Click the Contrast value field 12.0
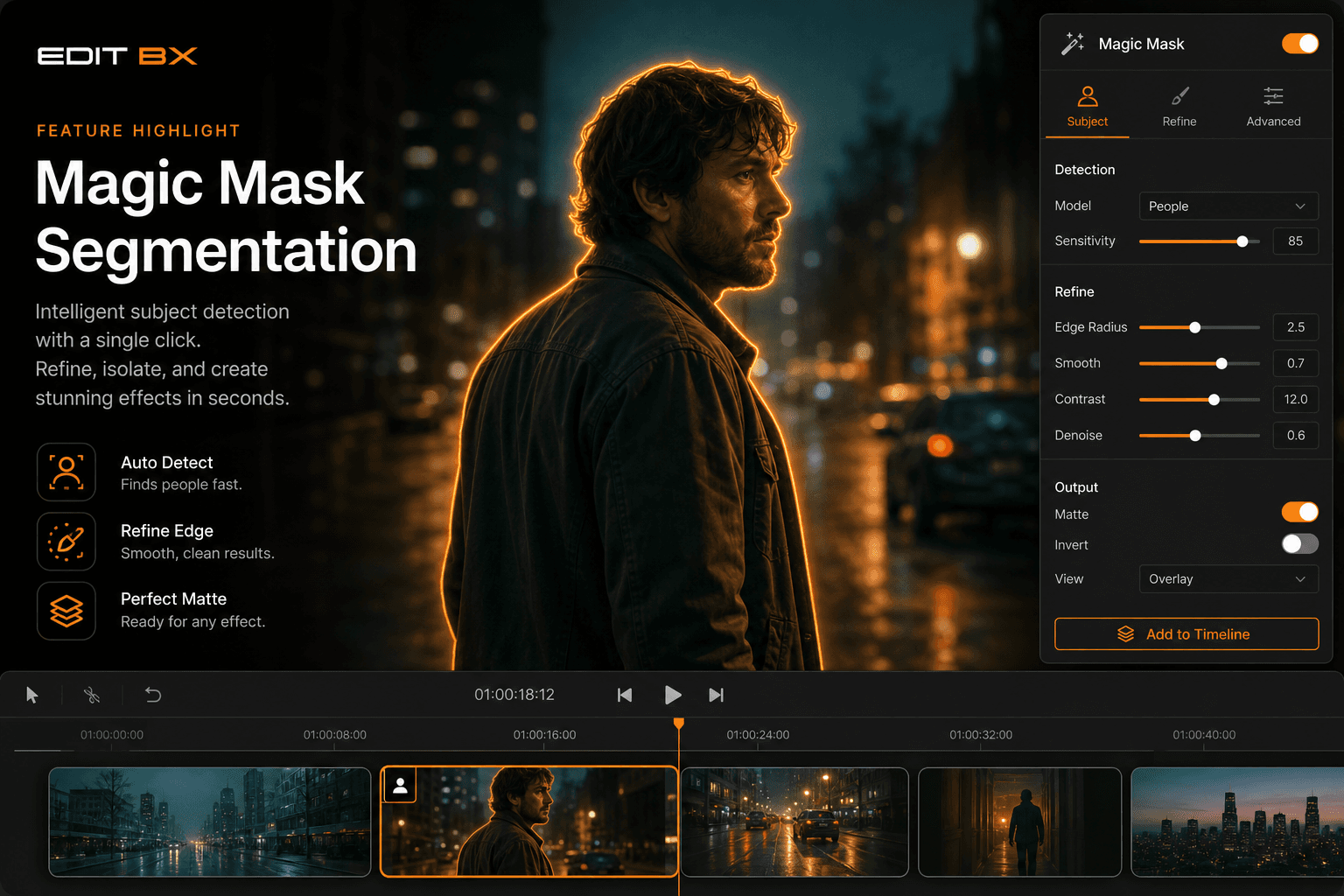1344x896 pixels. (1296, 399)
